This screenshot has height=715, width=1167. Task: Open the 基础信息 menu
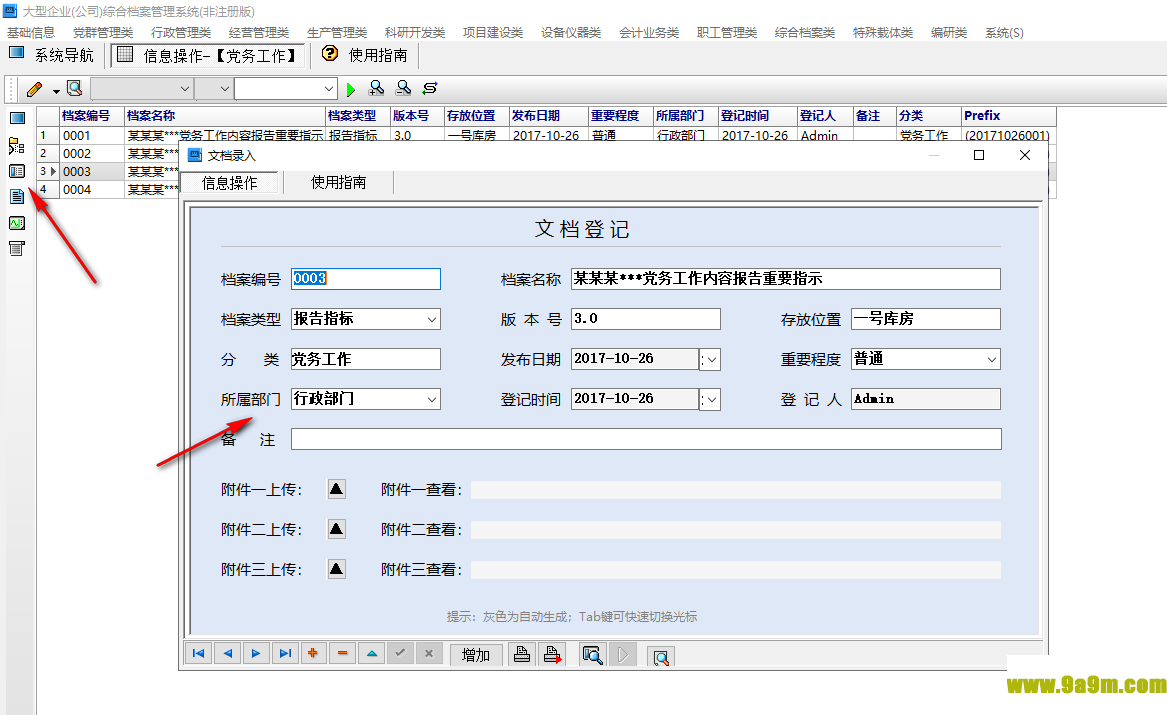tap(31, 33)
